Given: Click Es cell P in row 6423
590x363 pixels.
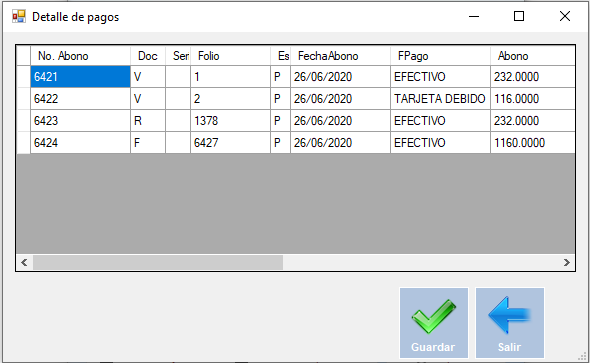Looking at the screenshot, I should pyautogui.click(x=280, y=121).
